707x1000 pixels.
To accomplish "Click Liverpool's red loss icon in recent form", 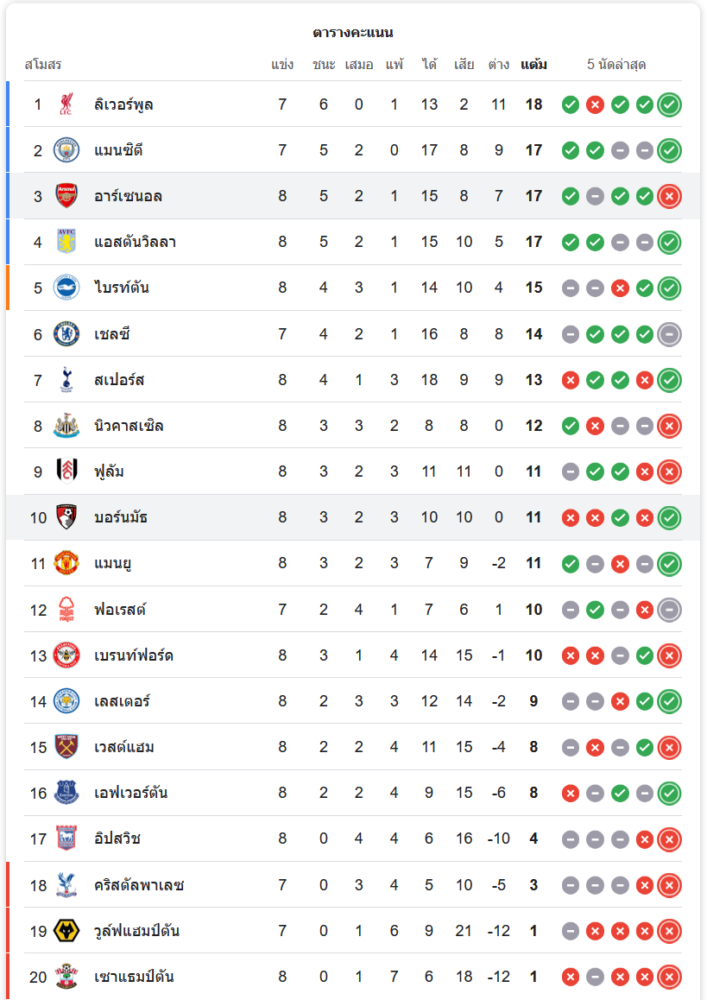I will click(x=595, y=104).
